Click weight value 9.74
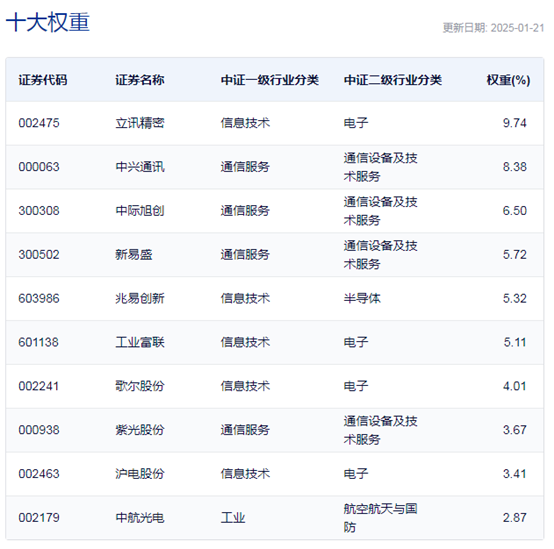Viewport: 554px width, 549px height. (x=515, y=123)
